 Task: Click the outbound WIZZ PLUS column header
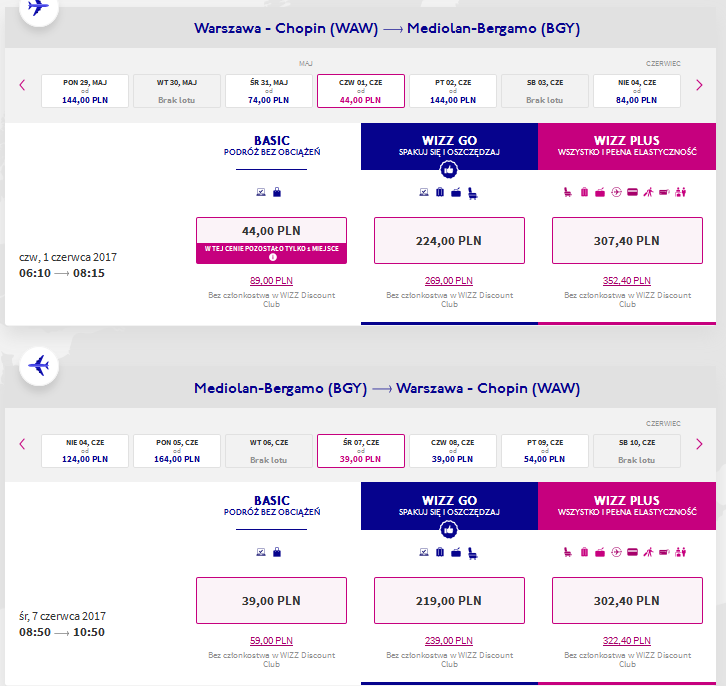(627, 146)
